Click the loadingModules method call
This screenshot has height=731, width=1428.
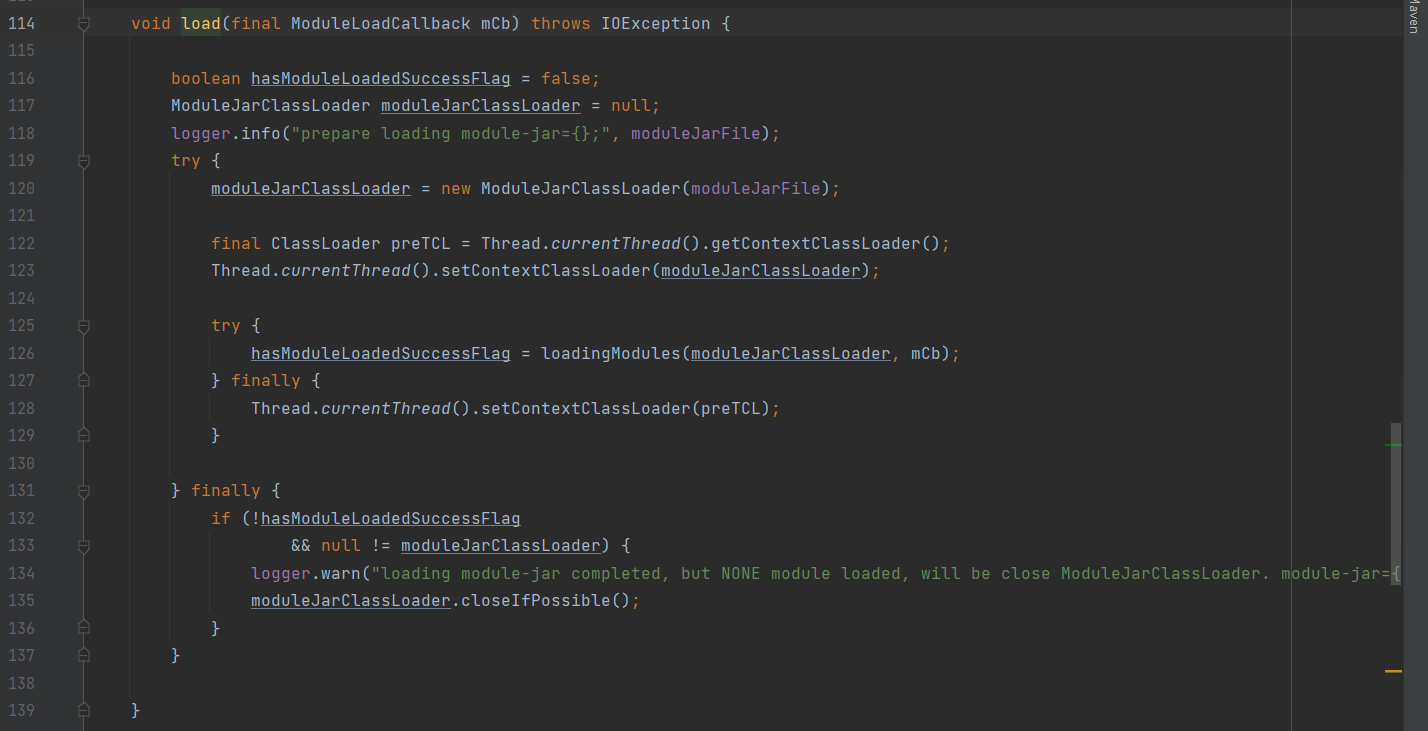click(610, 353)
